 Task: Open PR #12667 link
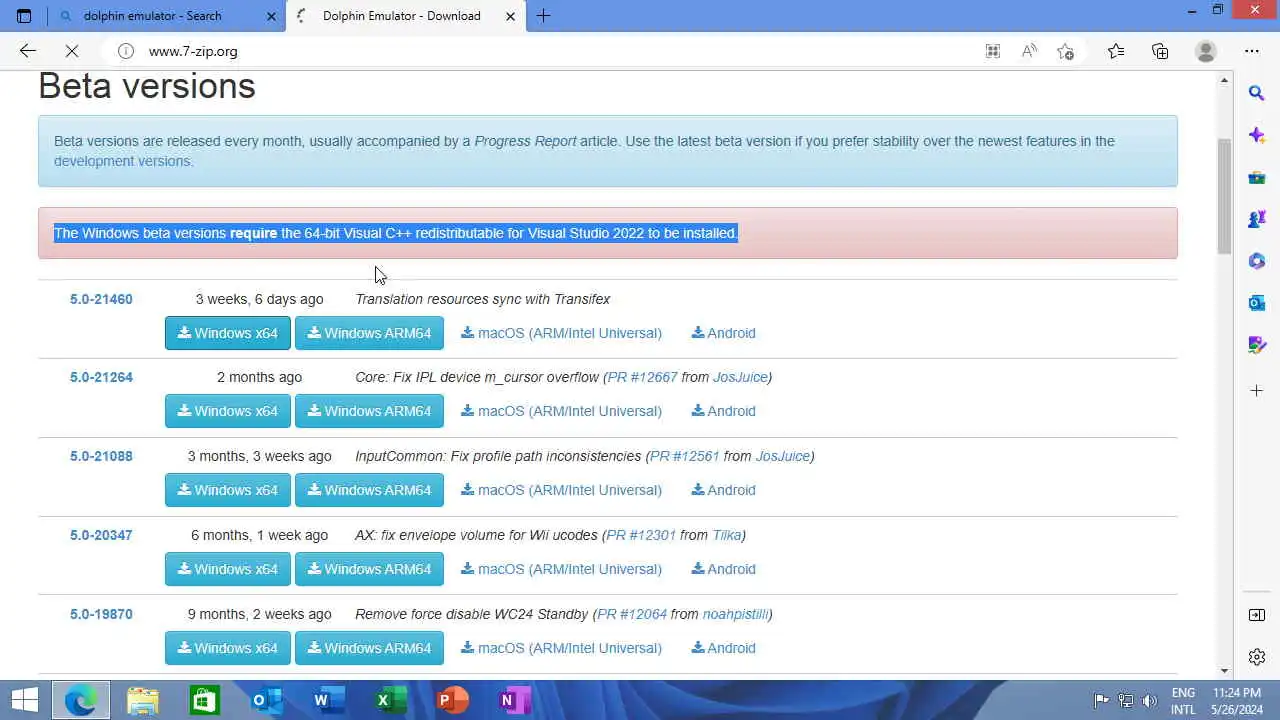(x=642, y=377)
